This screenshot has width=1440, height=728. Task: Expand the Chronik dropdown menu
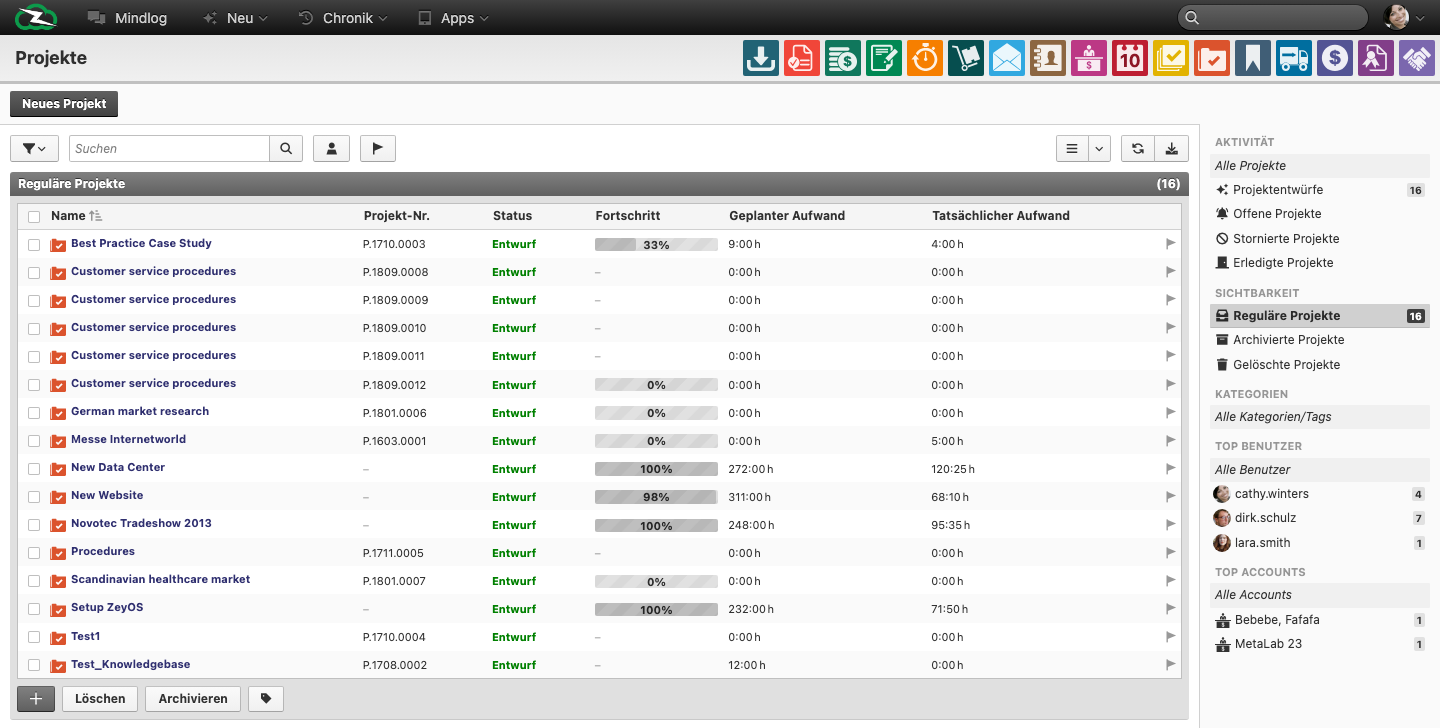click(342, 18)
